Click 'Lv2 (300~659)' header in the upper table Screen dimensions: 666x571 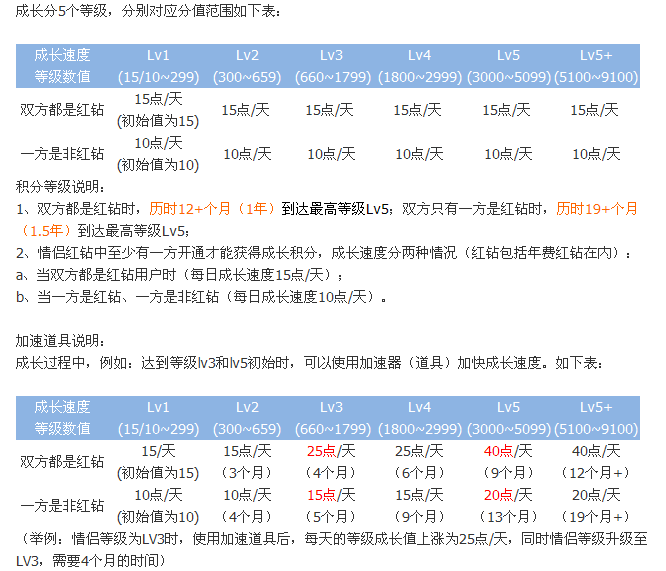coord(247,66)
